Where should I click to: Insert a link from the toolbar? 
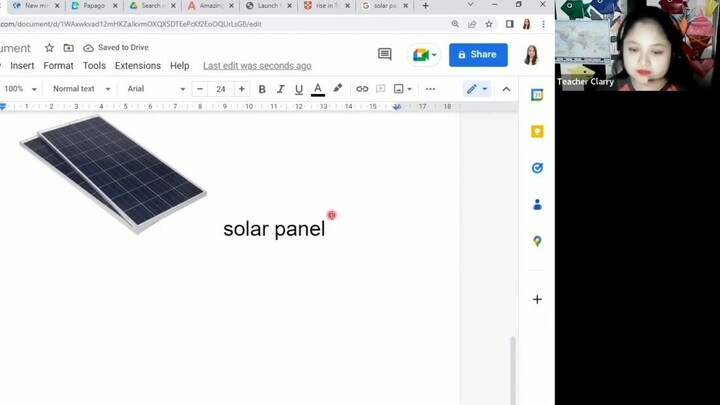click(362, 89)
